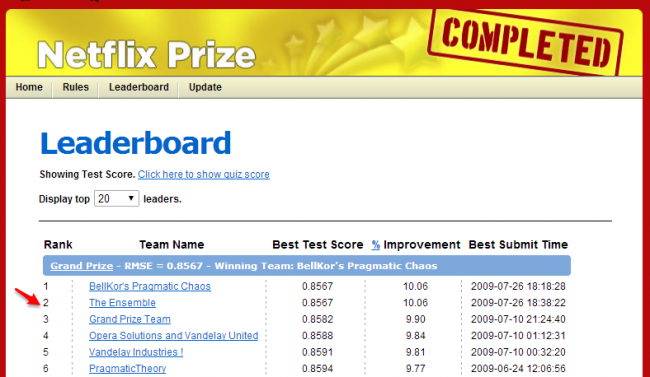Open BellKor's Pragmatic Chaos team link
The height and width of the screenshot is (377, 650).
[150, 286]
